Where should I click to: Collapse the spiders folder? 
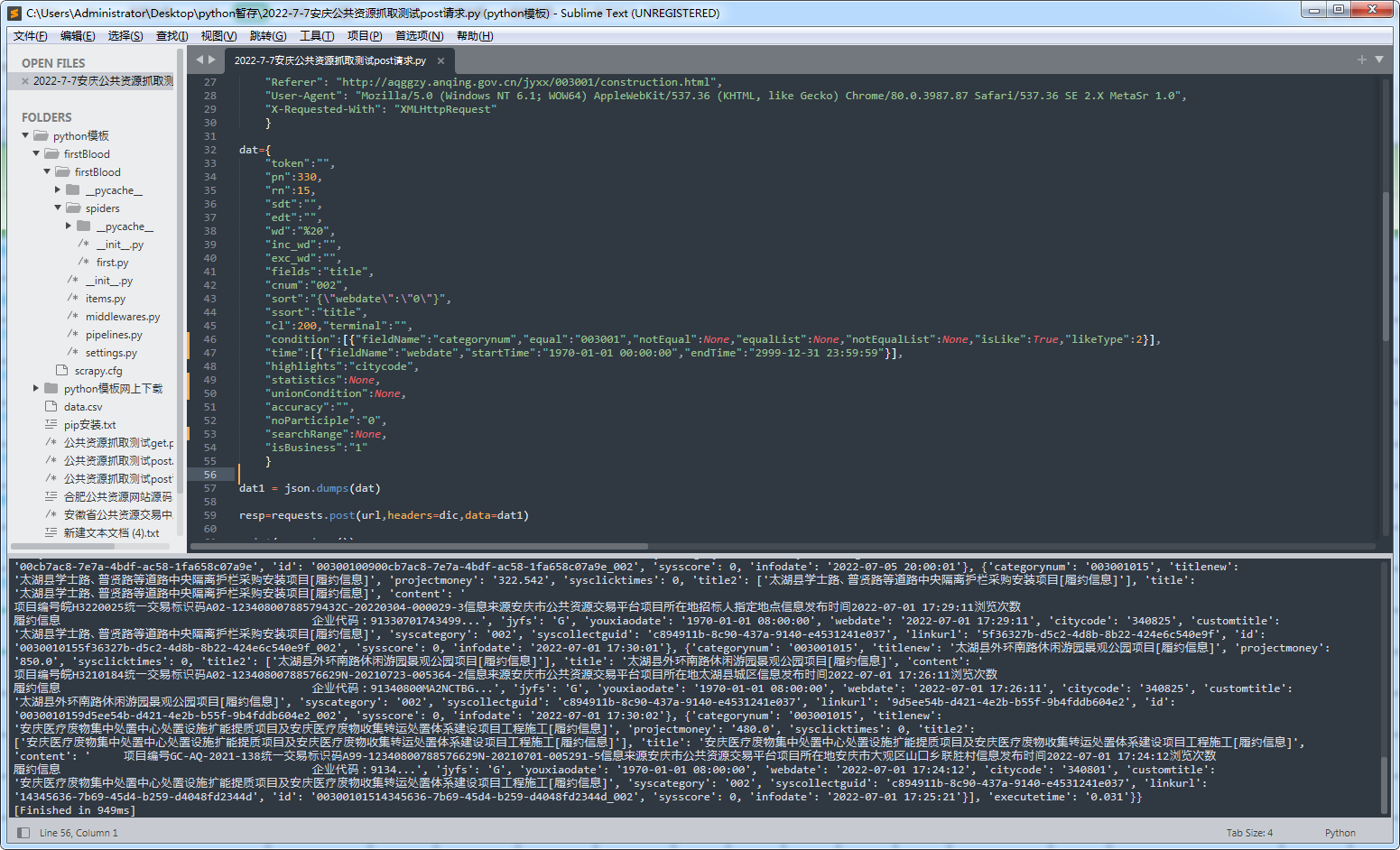pos(58,208)
